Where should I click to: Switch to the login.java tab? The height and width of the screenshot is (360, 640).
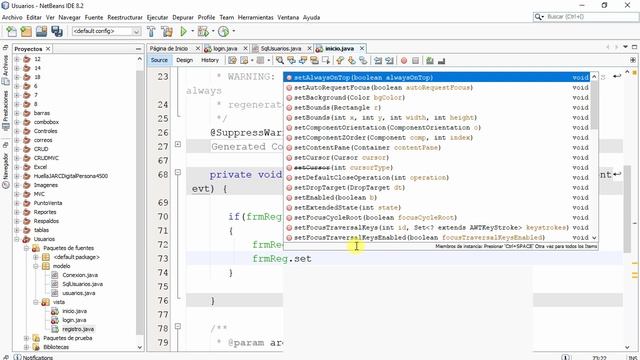[225, 49]
